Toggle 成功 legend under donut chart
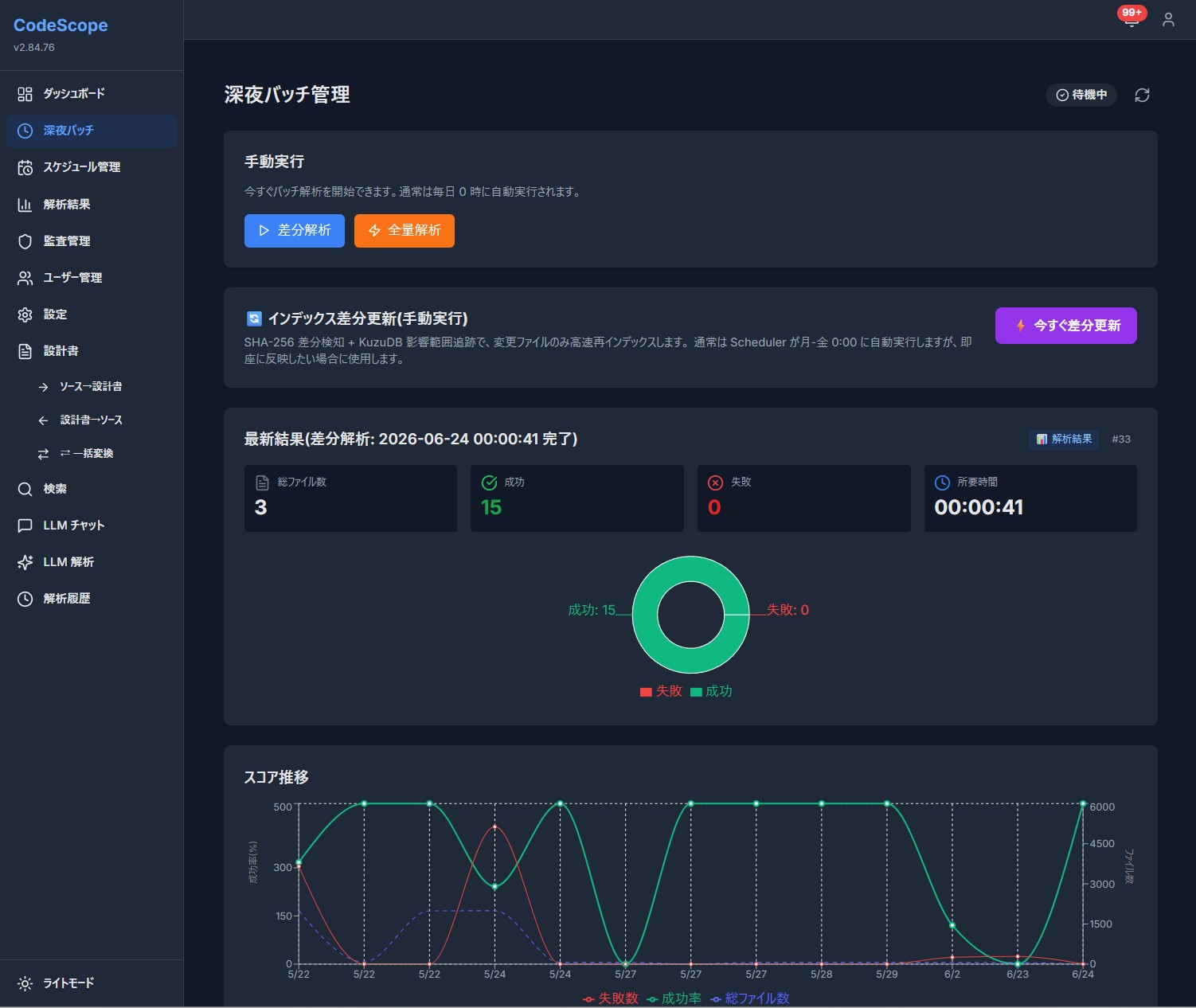The width and height of the screenshot is (1196, 1008). 711,691
